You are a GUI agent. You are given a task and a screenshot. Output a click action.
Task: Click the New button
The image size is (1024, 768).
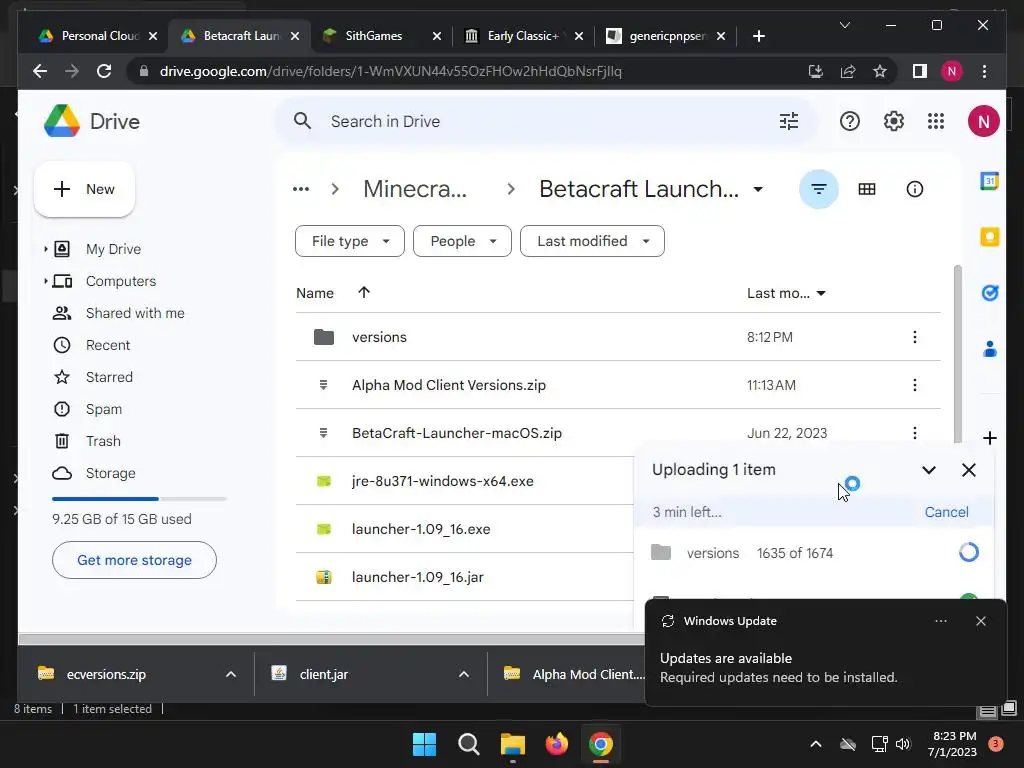84,189
